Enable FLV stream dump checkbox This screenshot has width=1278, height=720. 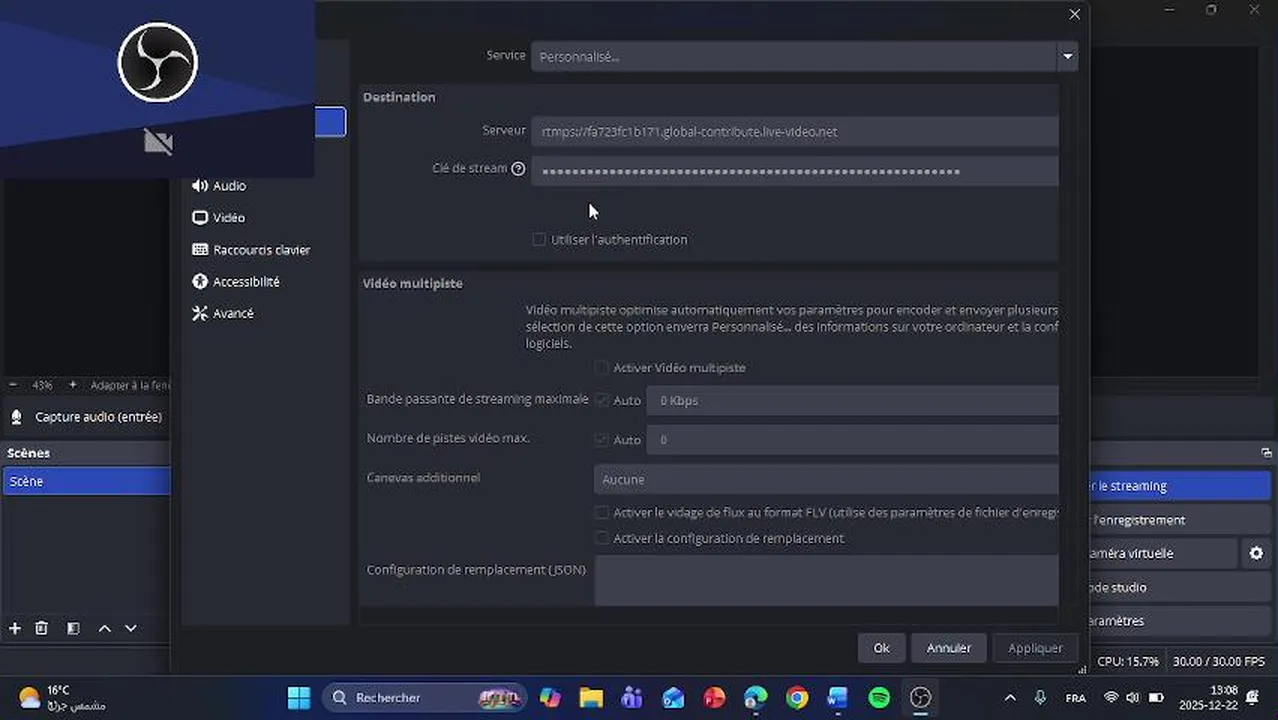click(601, 512)
